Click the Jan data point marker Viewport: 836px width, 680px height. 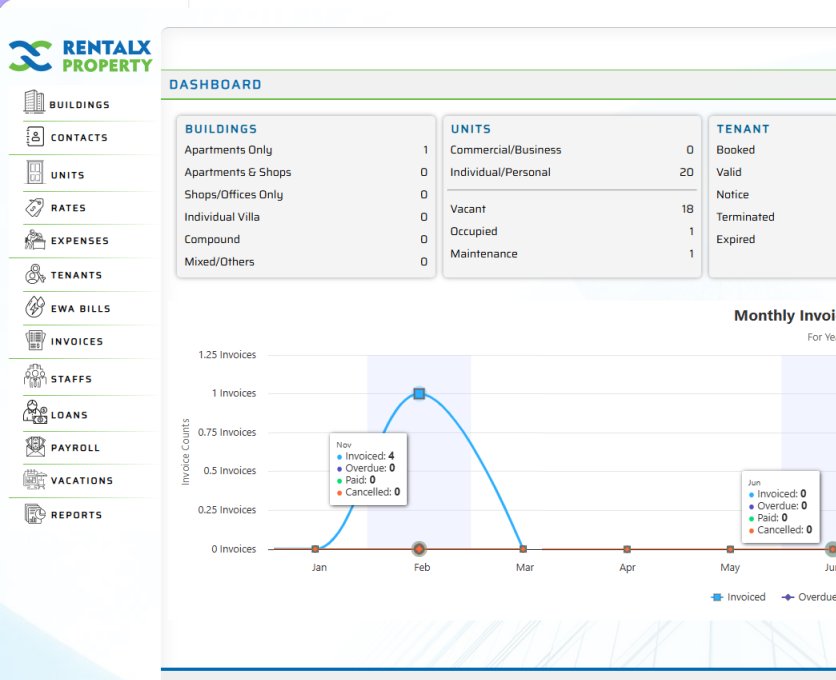[315, 549]
